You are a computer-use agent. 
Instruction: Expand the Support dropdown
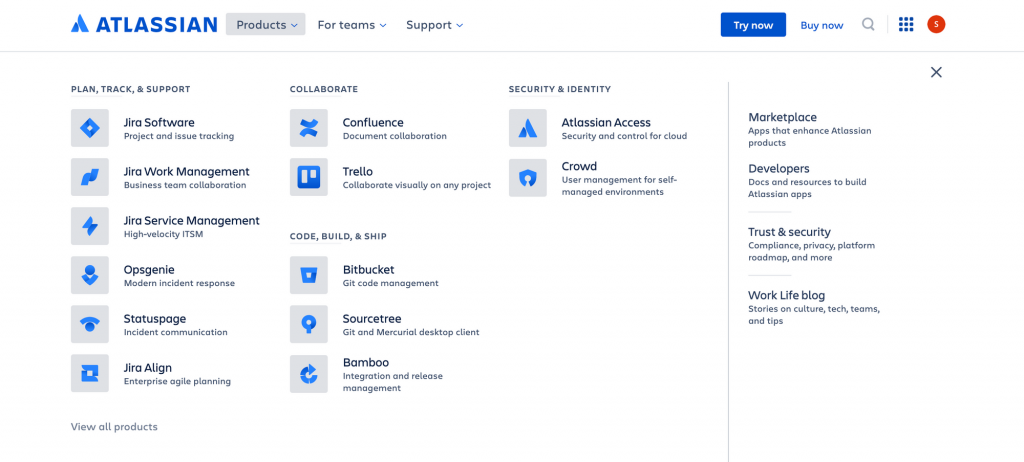point(434,25)
